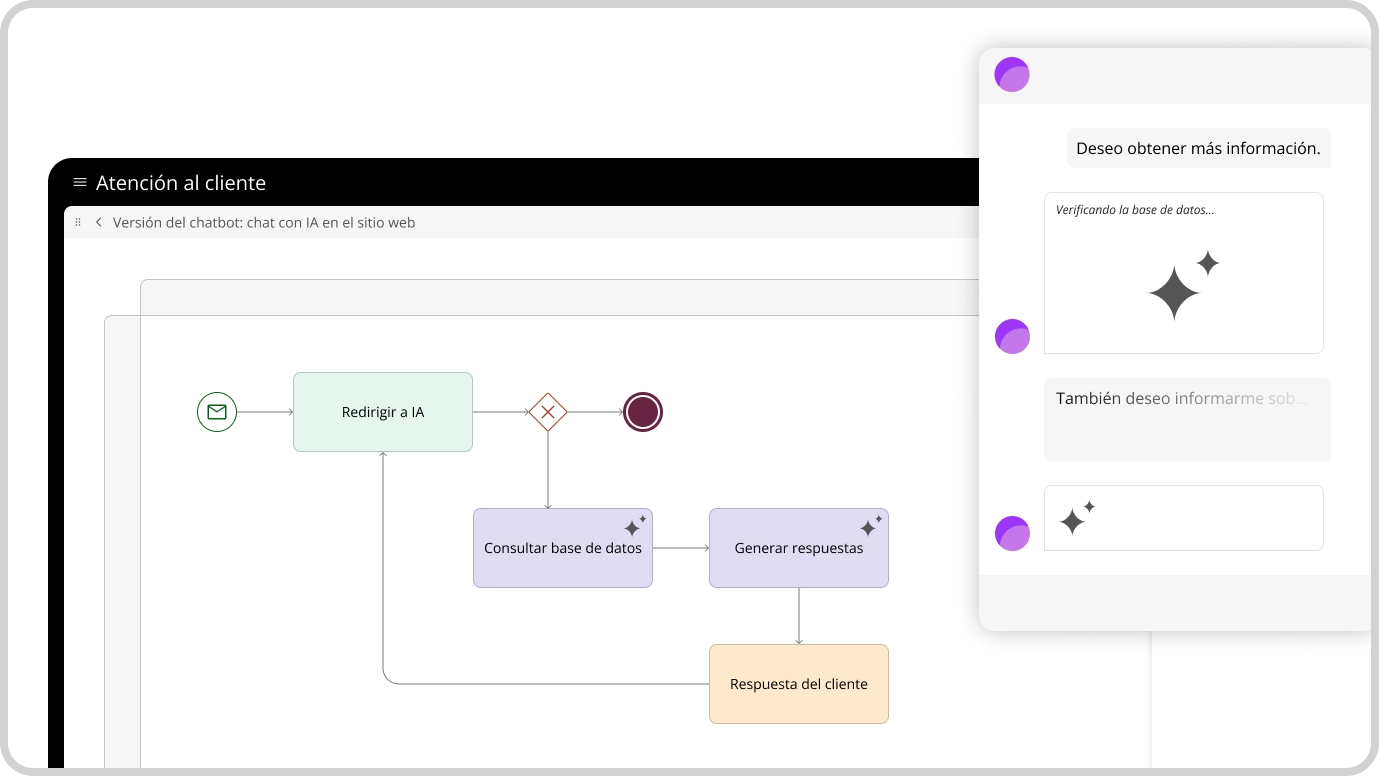Image resolution: width=1379 pixels, height=776 pixels.
Task: Select the Consultar base de datos task
Action: (x=563, y=548)
